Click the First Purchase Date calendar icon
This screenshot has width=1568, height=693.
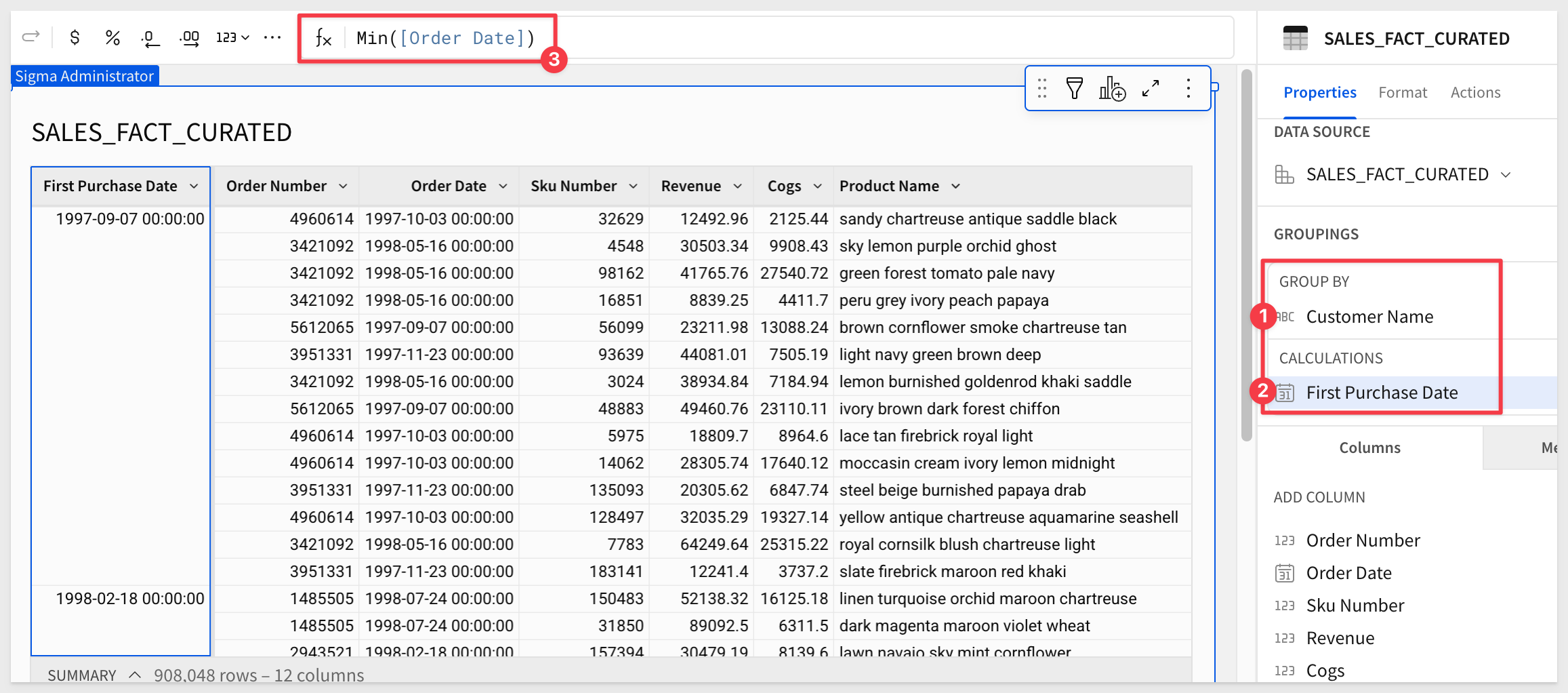1285,393
